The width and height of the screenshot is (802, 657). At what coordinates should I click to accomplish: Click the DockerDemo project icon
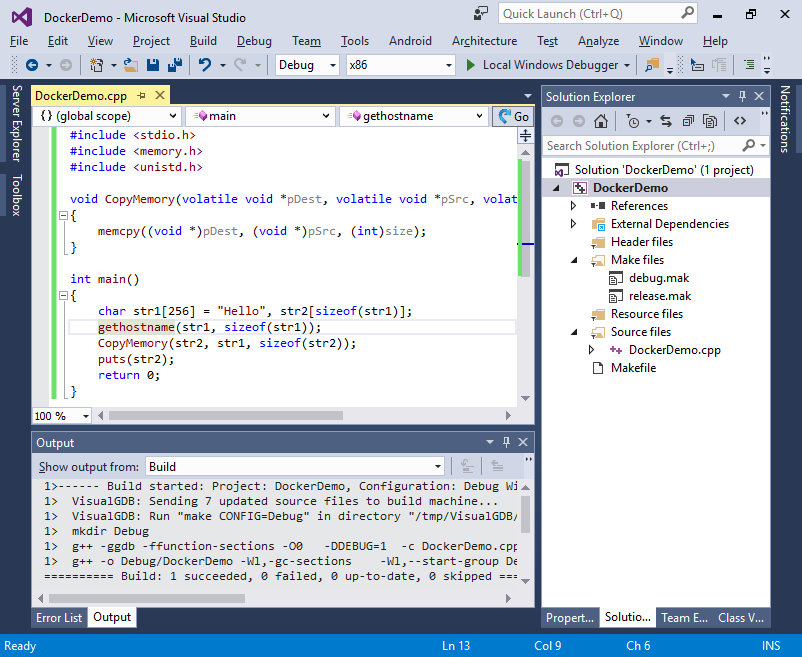coord(580,188)
